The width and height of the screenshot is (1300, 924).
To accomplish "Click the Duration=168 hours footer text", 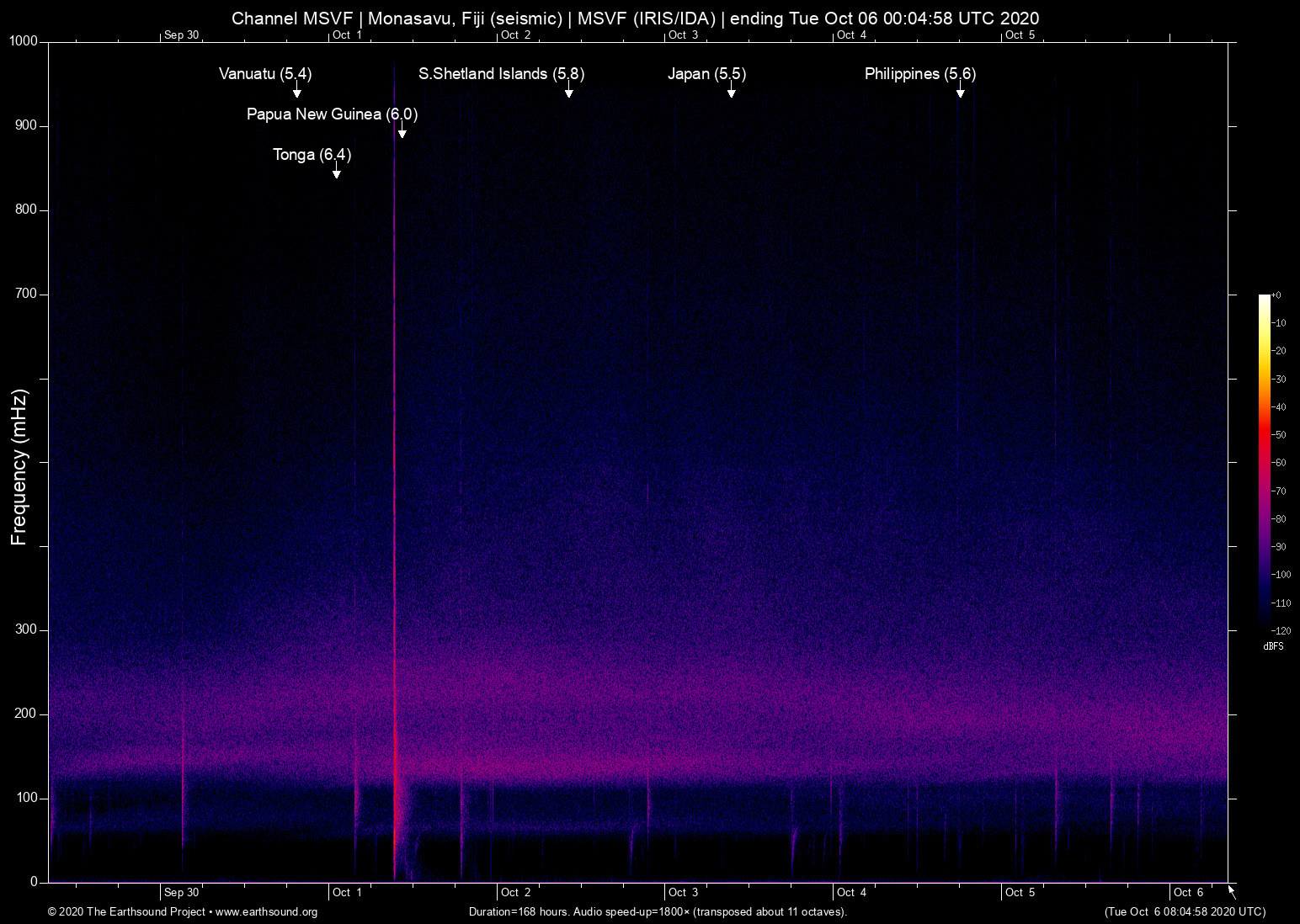I will 658,912.
